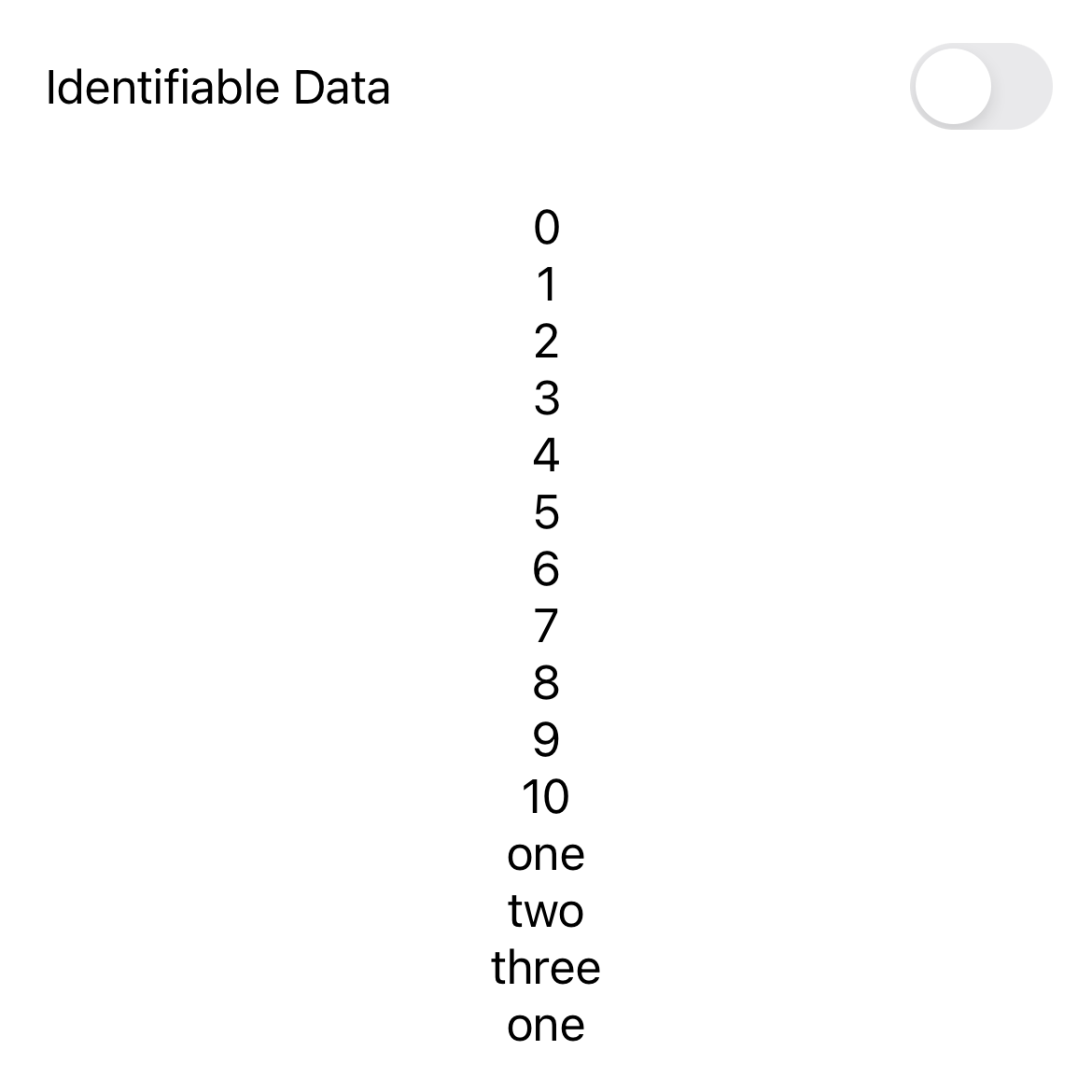
Task: Select item 1 in the list
Action: point(545,284)
